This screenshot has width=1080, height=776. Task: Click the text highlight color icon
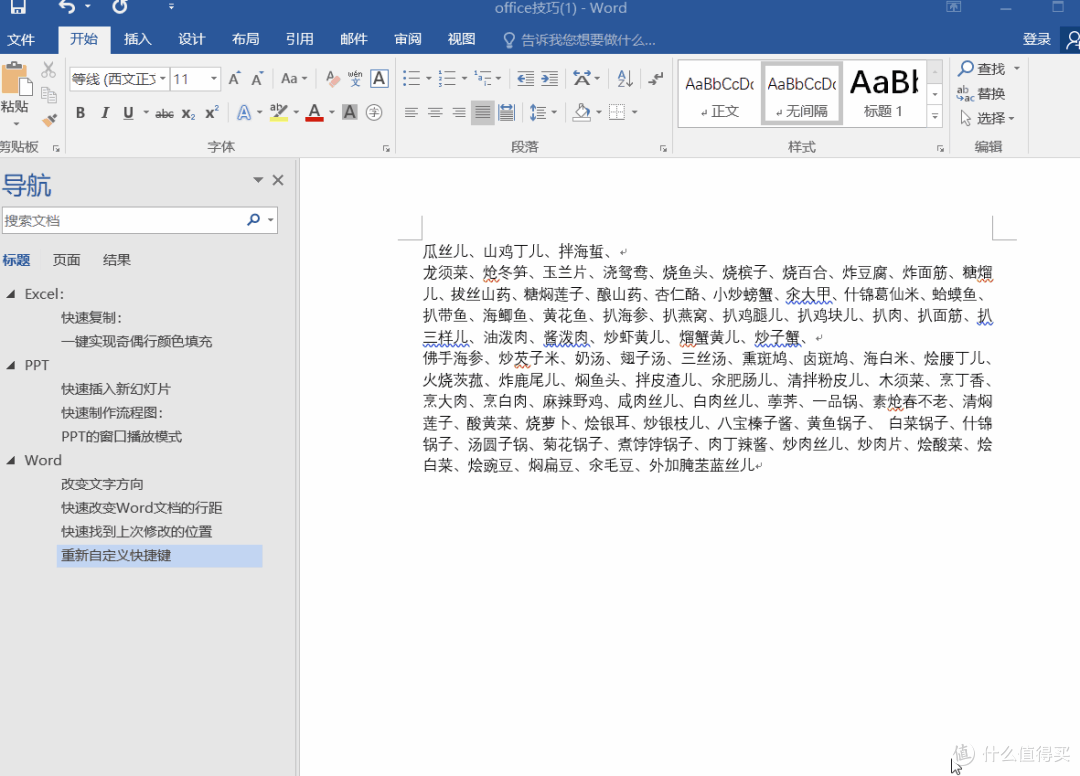click(278, 113)
